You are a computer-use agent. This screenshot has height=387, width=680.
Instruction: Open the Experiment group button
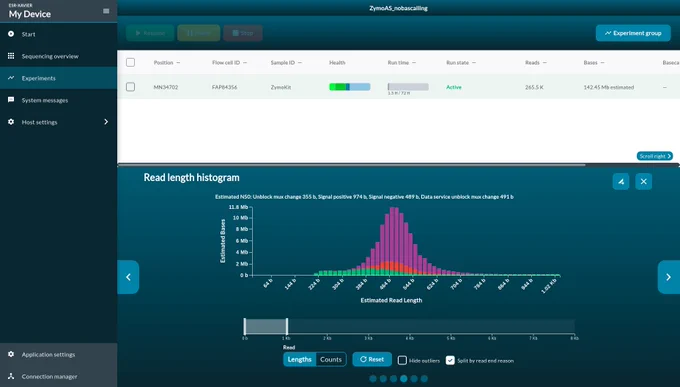633,33
